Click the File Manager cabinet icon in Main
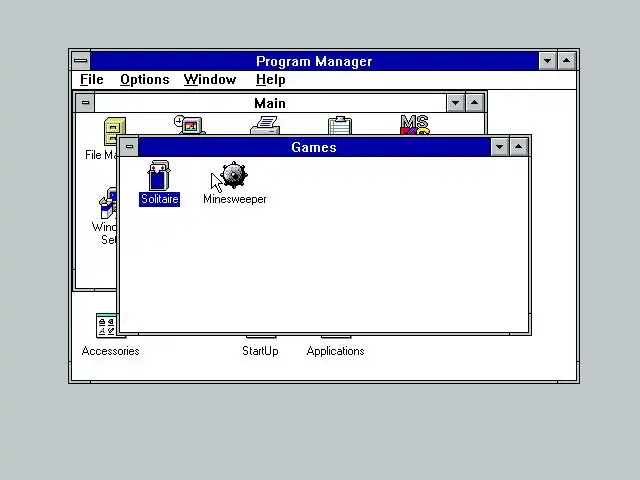Image resolution: width=640 pixels, height=480 pixels. point(114,131)
